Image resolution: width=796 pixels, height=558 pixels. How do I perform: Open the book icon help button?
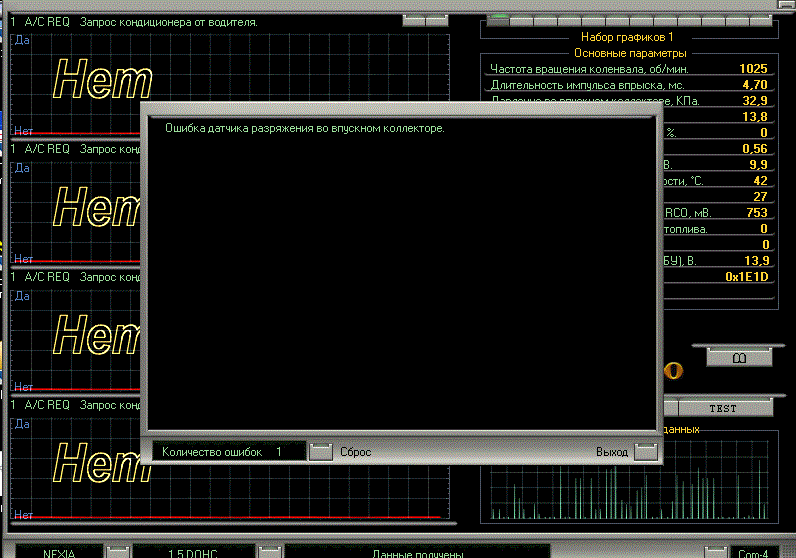[739, 358]
